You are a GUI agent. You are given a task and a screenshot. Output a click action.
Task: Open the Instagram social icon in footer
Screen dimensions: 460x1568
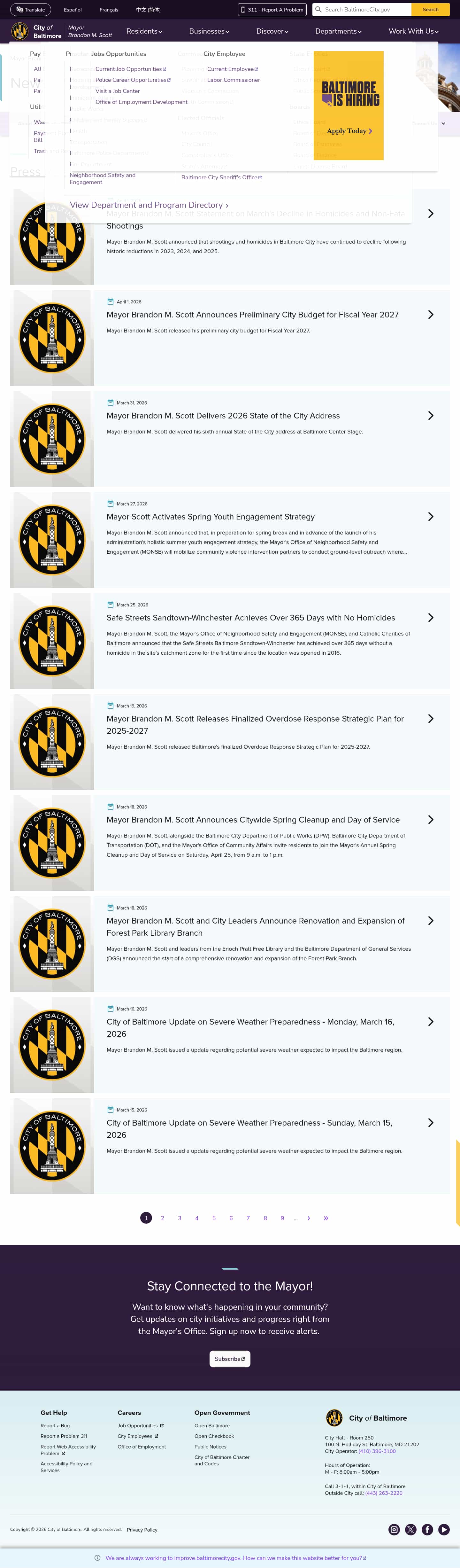point(394,1529)
